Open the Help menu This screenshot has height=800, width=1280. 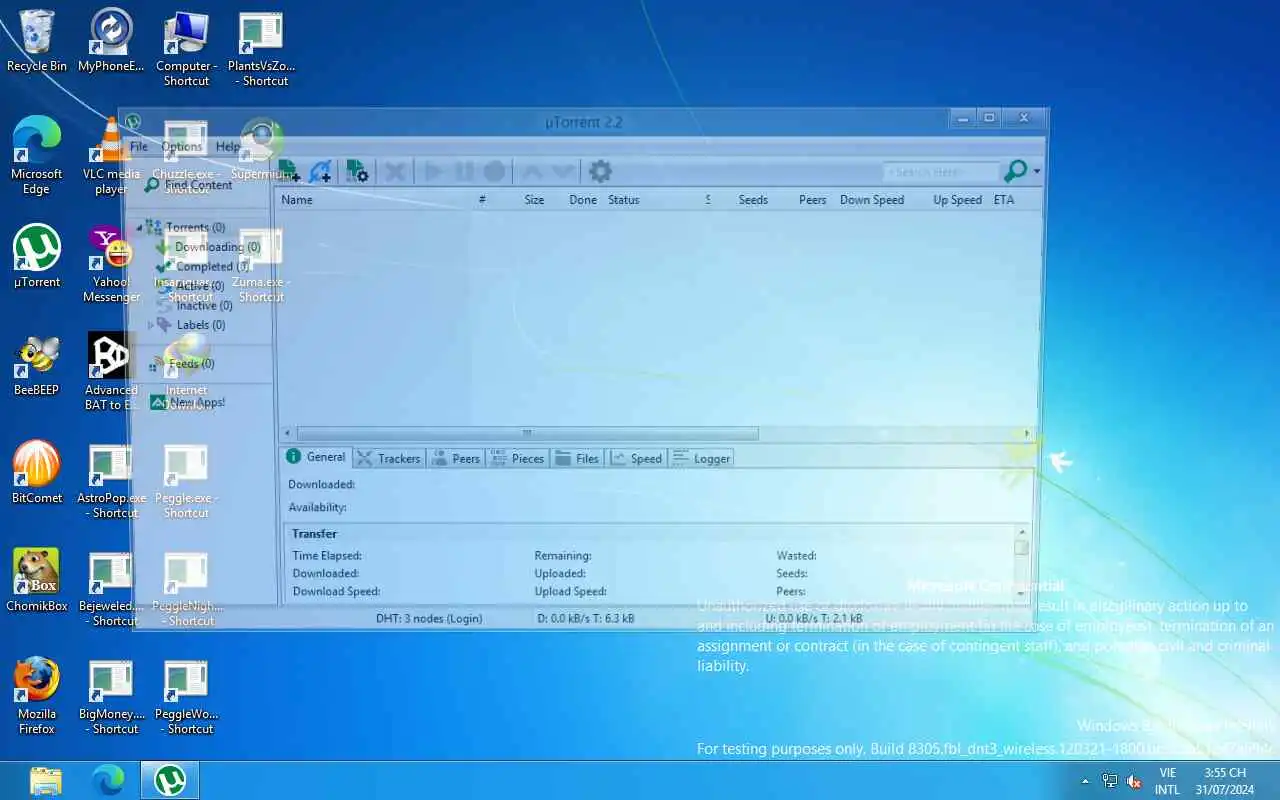pos(228,146)
